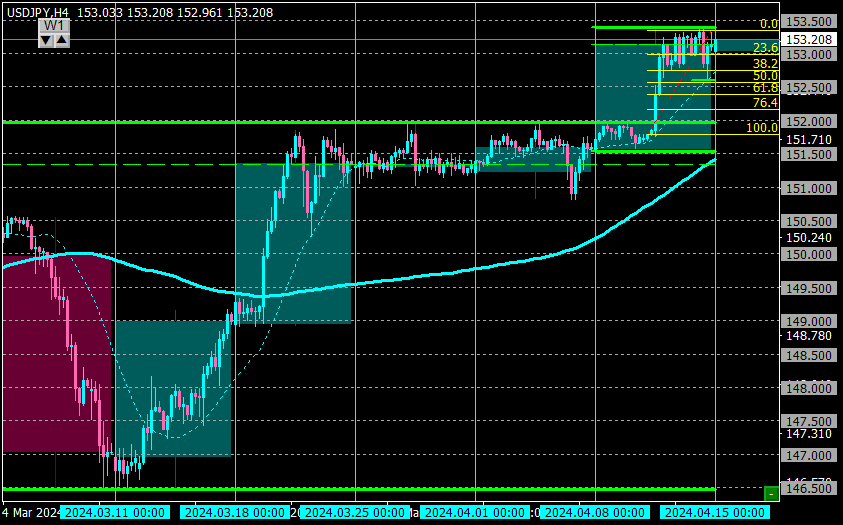
Task: Click the 151.500 price axis label
Action: tap(809, 155)
